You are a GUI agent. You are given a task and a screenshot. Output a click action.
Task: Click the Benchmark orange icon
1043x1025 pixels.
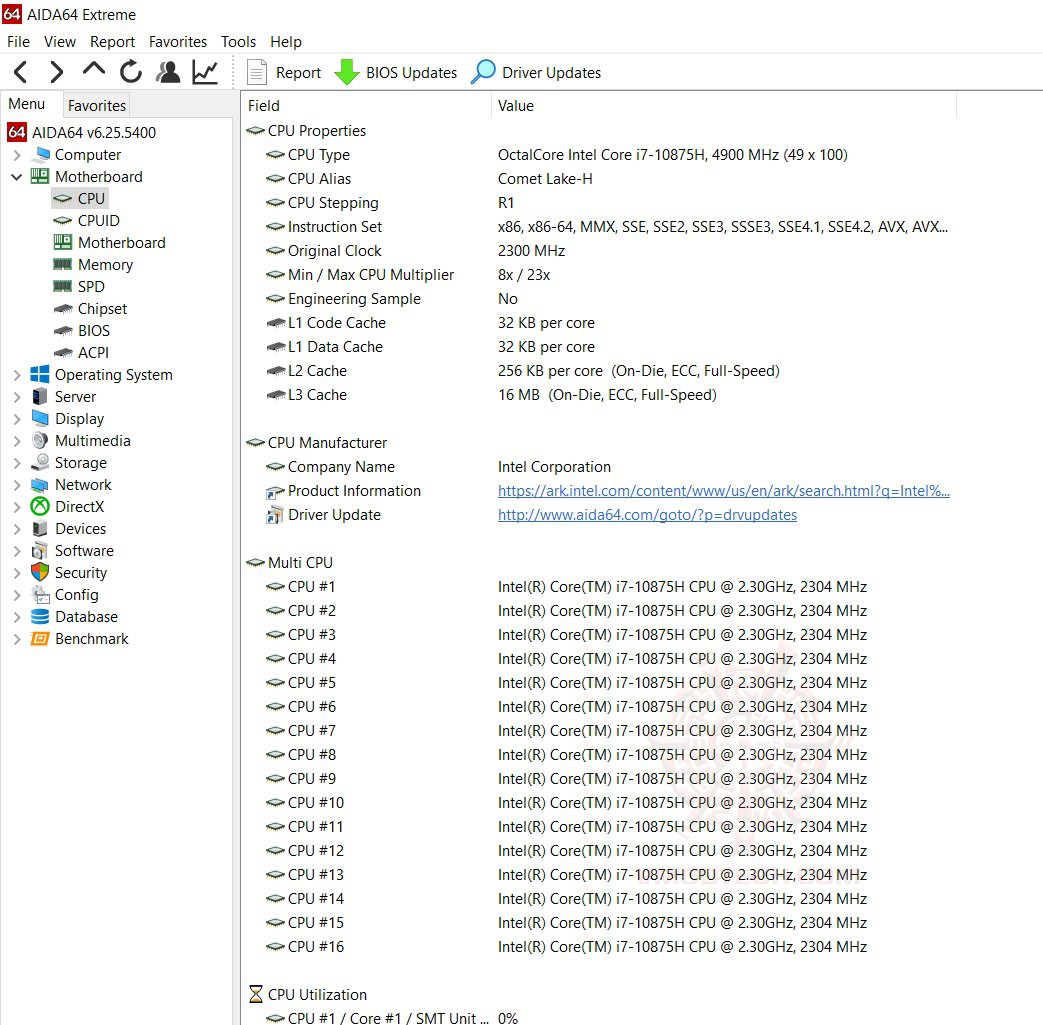(x=40, y=639)
